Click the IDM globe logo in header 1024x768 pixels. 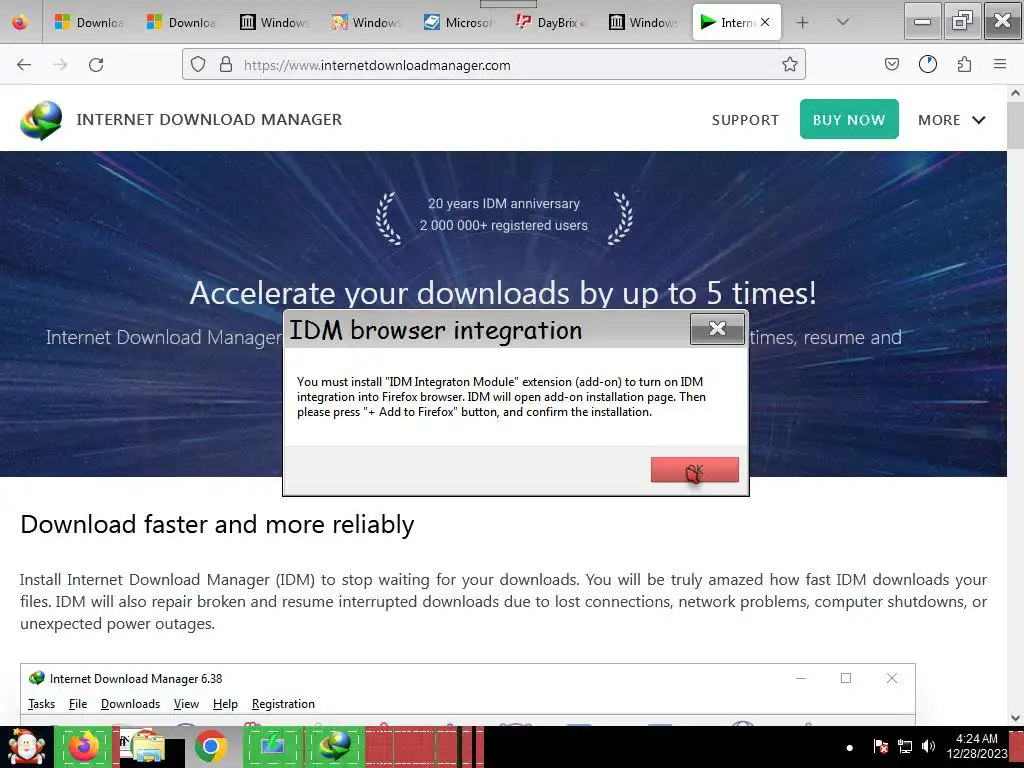[x=41, y=120]
